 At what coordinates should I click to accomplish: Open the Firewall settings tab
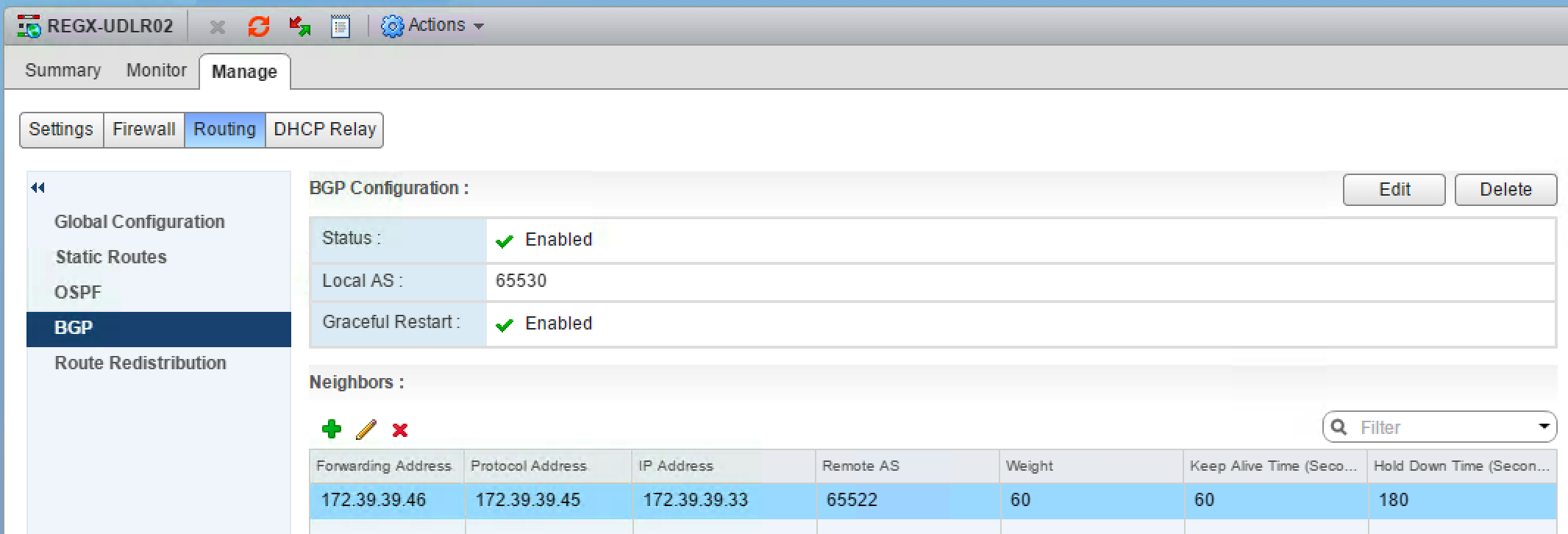[x=143, y=129]
